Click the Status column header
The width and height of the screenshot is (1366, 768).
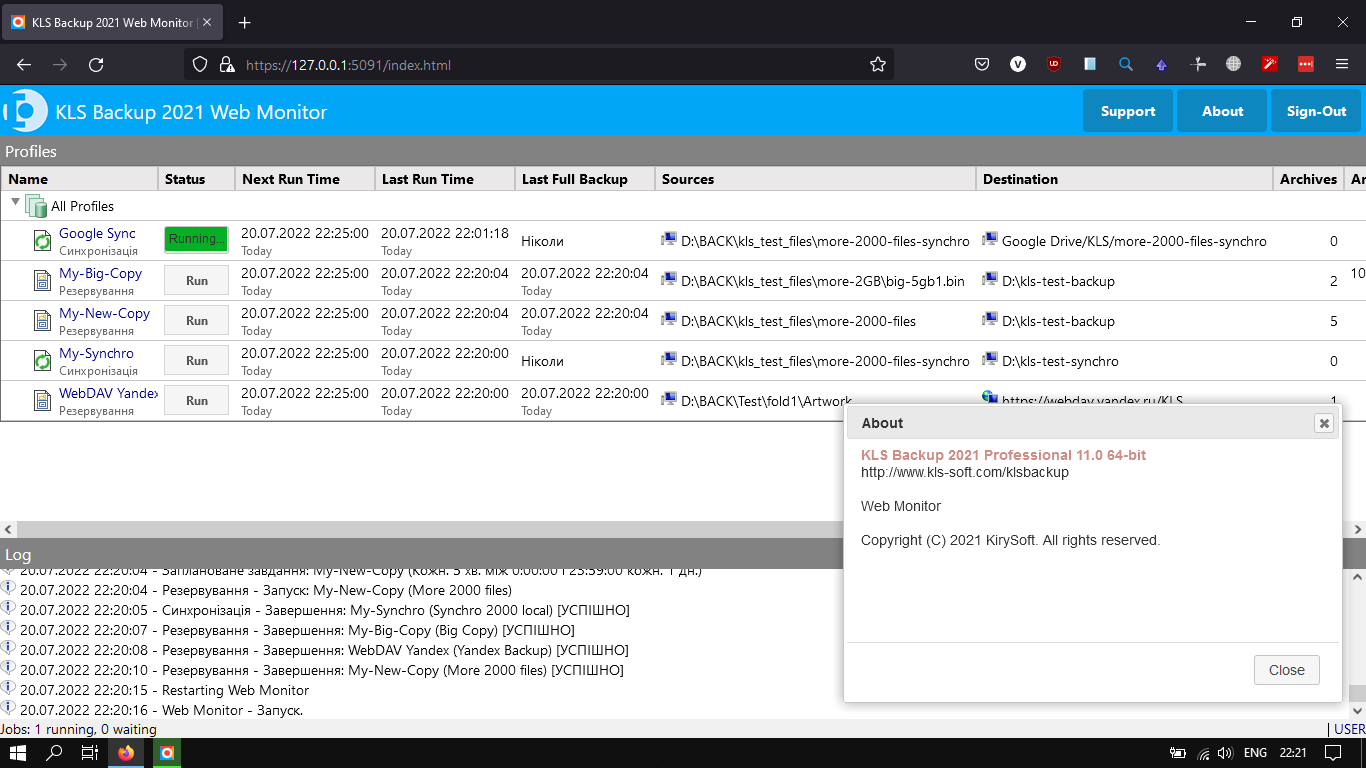[x=196, y=179]
